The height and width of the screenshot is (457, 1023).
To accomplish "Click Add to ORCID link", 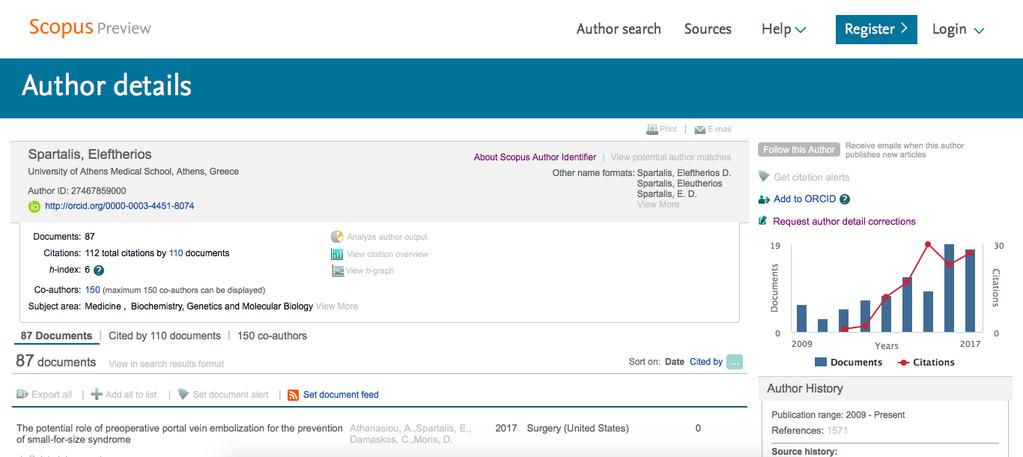I will 805,199.
